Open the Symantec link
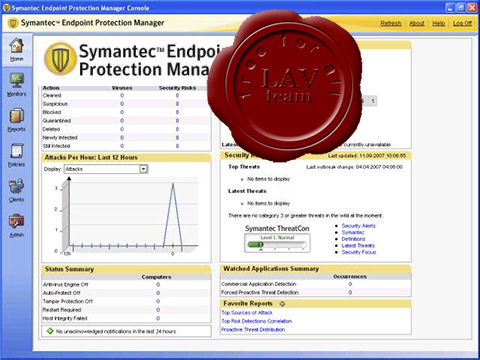The height and width of the screenshot is (360, 480). (x=353, y=232)
